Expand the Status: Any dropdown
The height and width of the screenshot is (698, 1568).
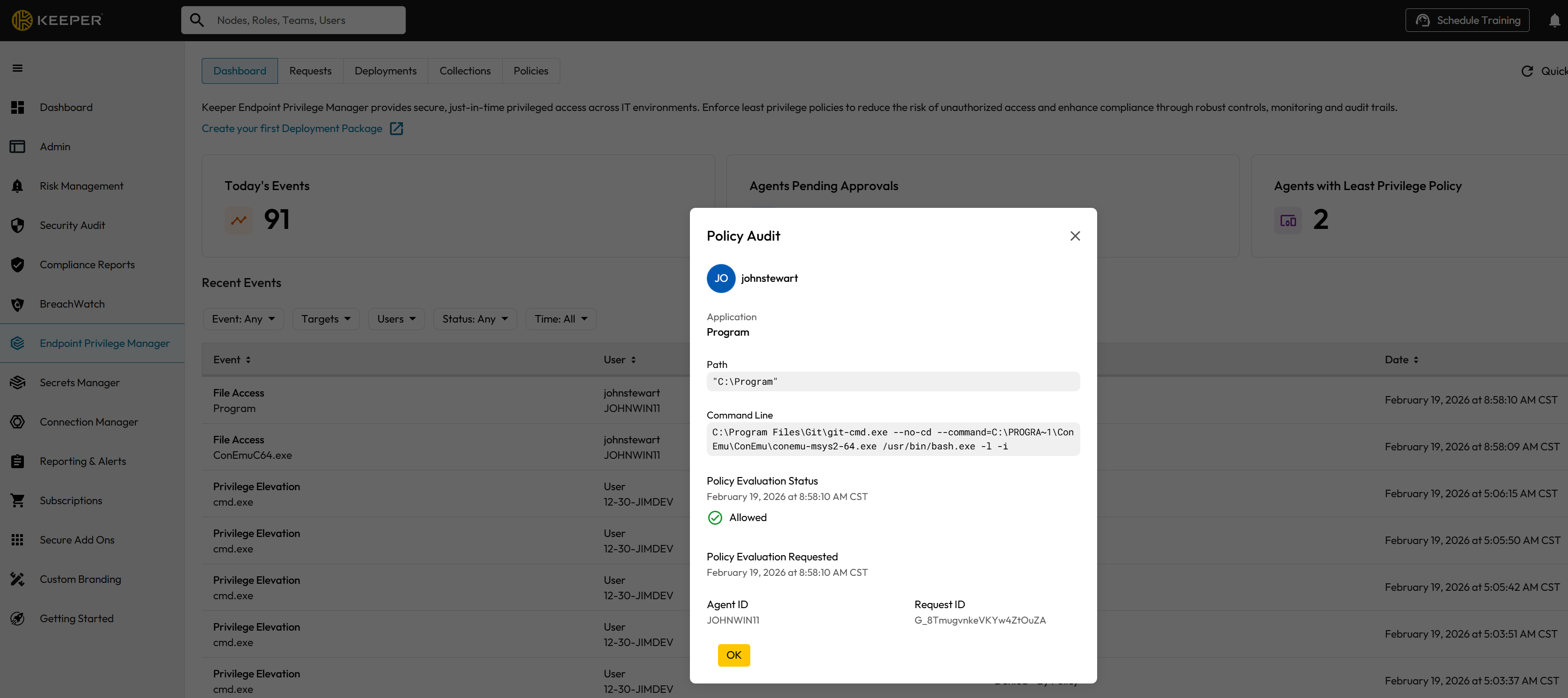[475, 319]
